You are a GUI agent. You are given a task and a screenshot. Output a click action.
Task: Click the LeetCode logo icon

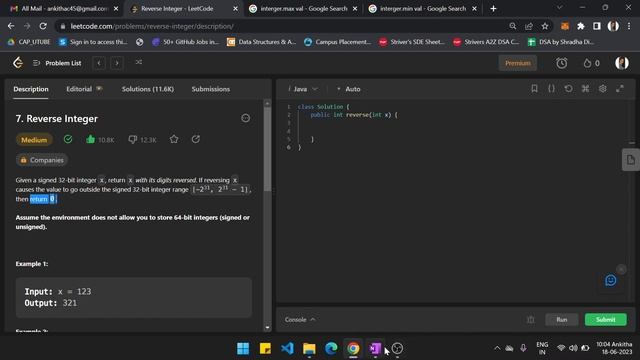pyautogui.click(x=18, y=63)
